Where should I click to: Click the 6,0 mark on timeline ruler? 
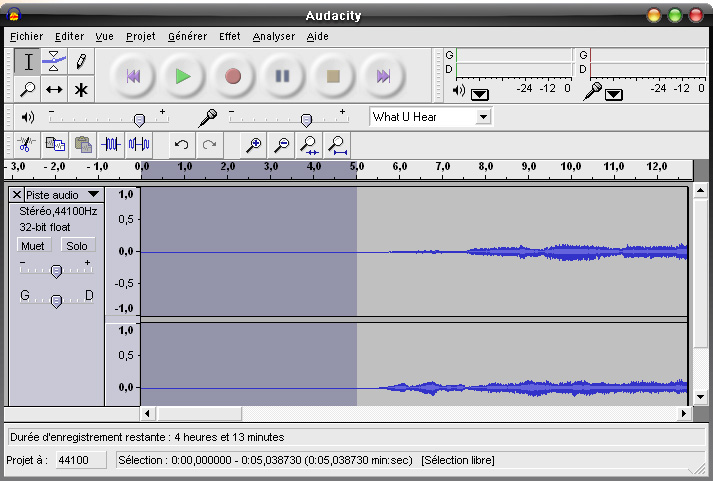(x=400, y=167)
